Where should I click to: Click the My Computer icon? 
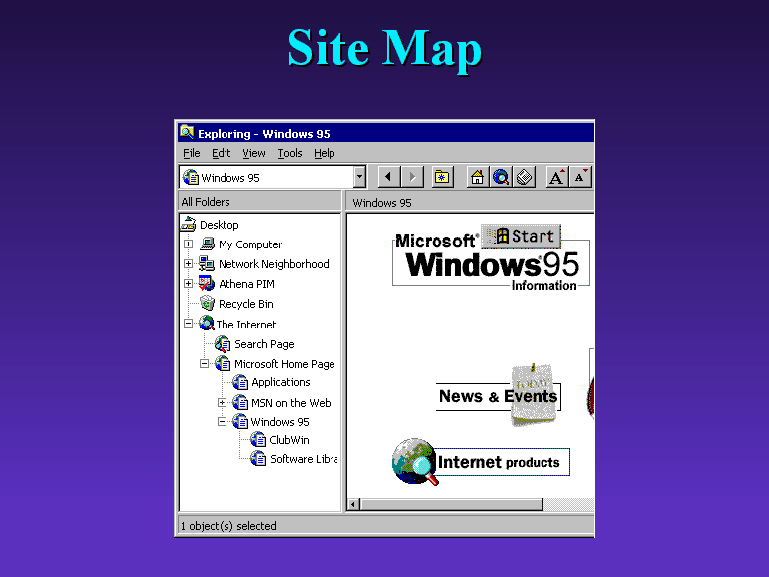[x=207, y=244]
